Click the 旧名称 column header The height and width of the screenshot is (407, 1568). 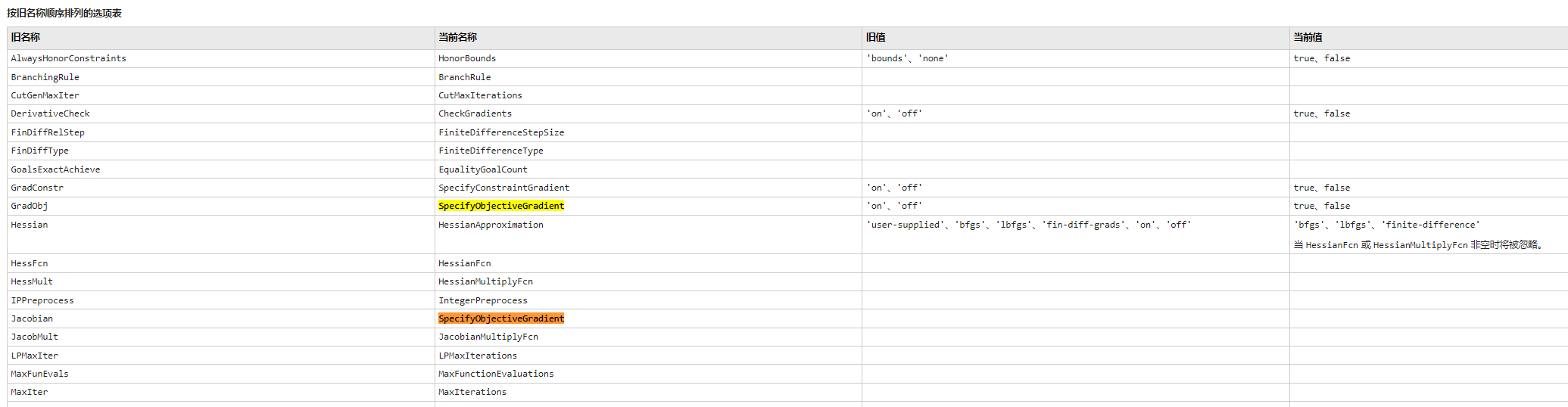pyautogui.click(x=26, y=37)
